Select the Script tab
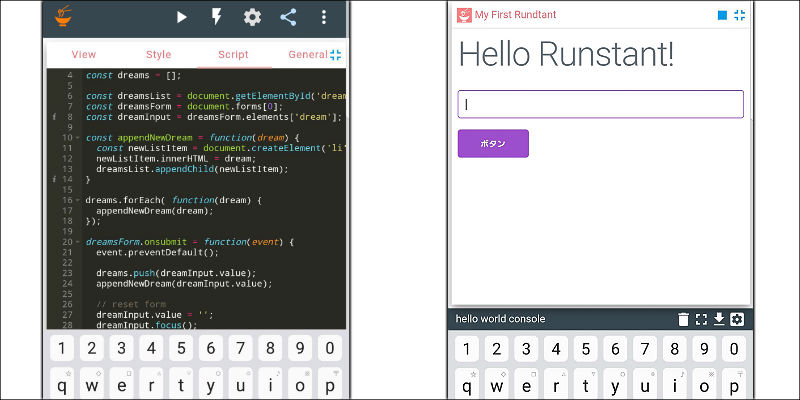800x400 pixels. (x=233, y=55)
